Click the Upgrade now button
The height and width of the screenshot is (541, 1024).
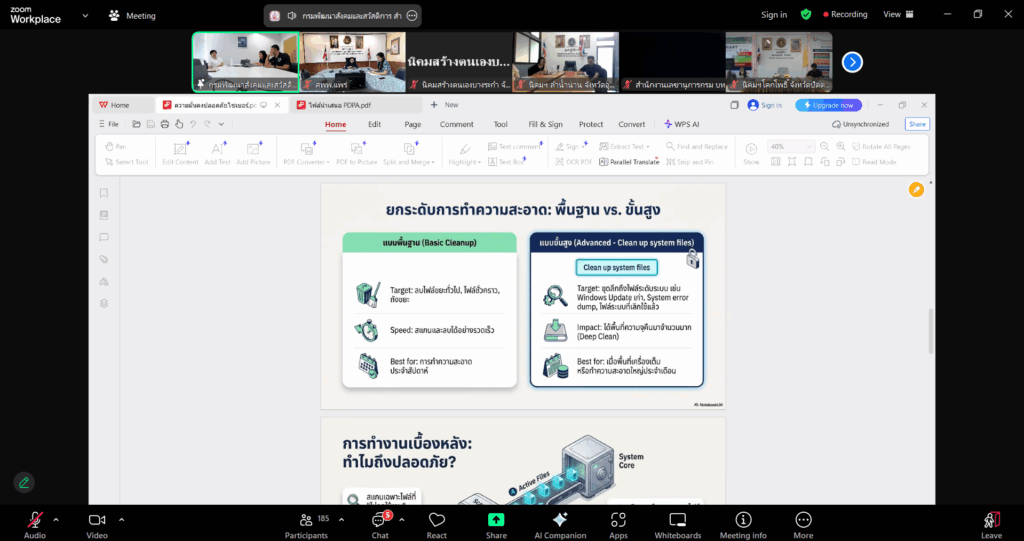tap(828, 105)
